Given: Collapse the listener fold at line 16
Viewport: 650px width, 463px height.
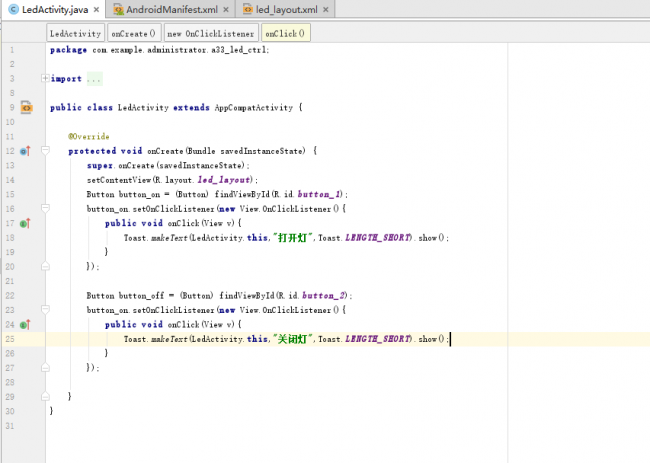Looking at the screenshot, I should 45,208.
